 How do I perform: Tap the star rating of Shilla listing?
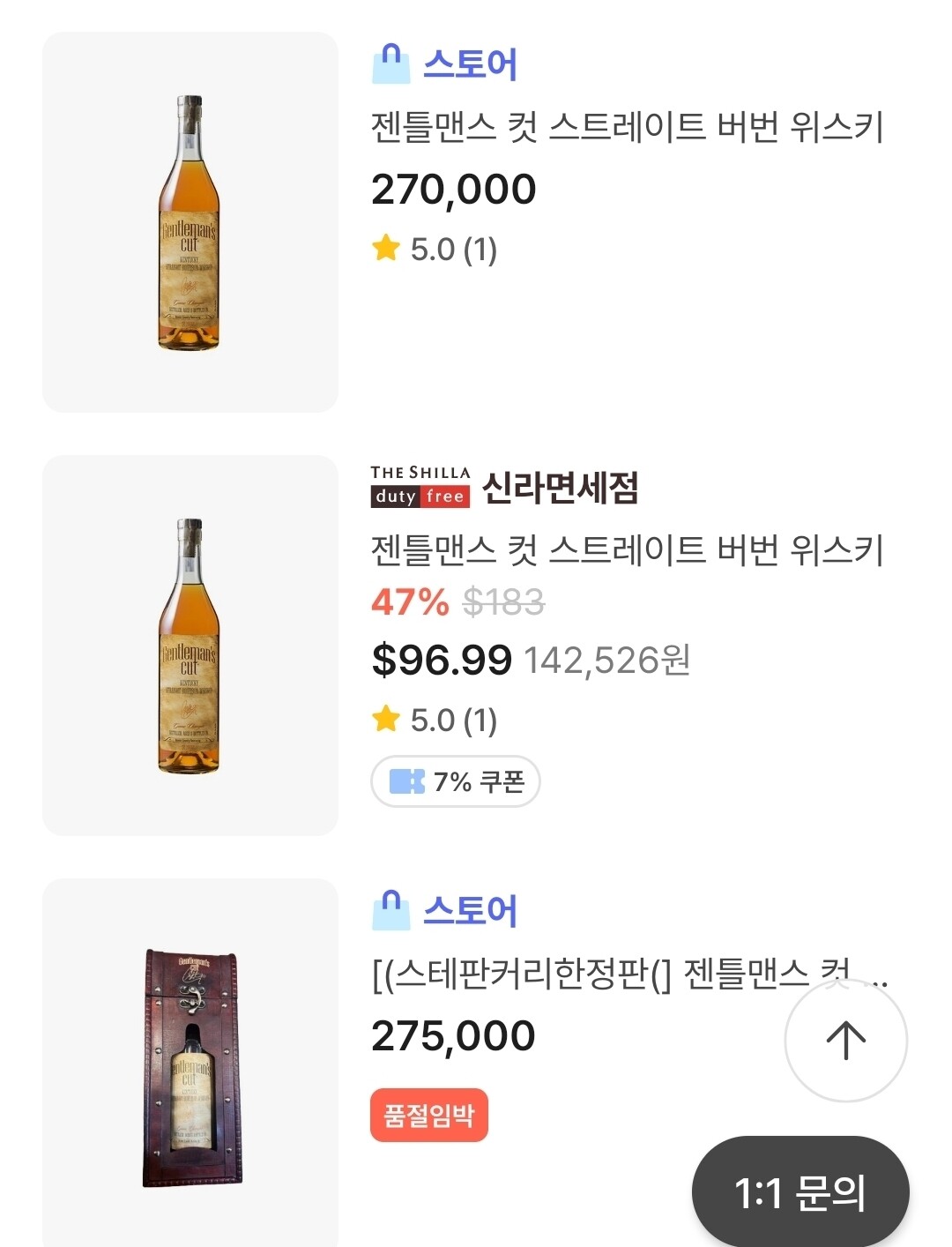435,721
